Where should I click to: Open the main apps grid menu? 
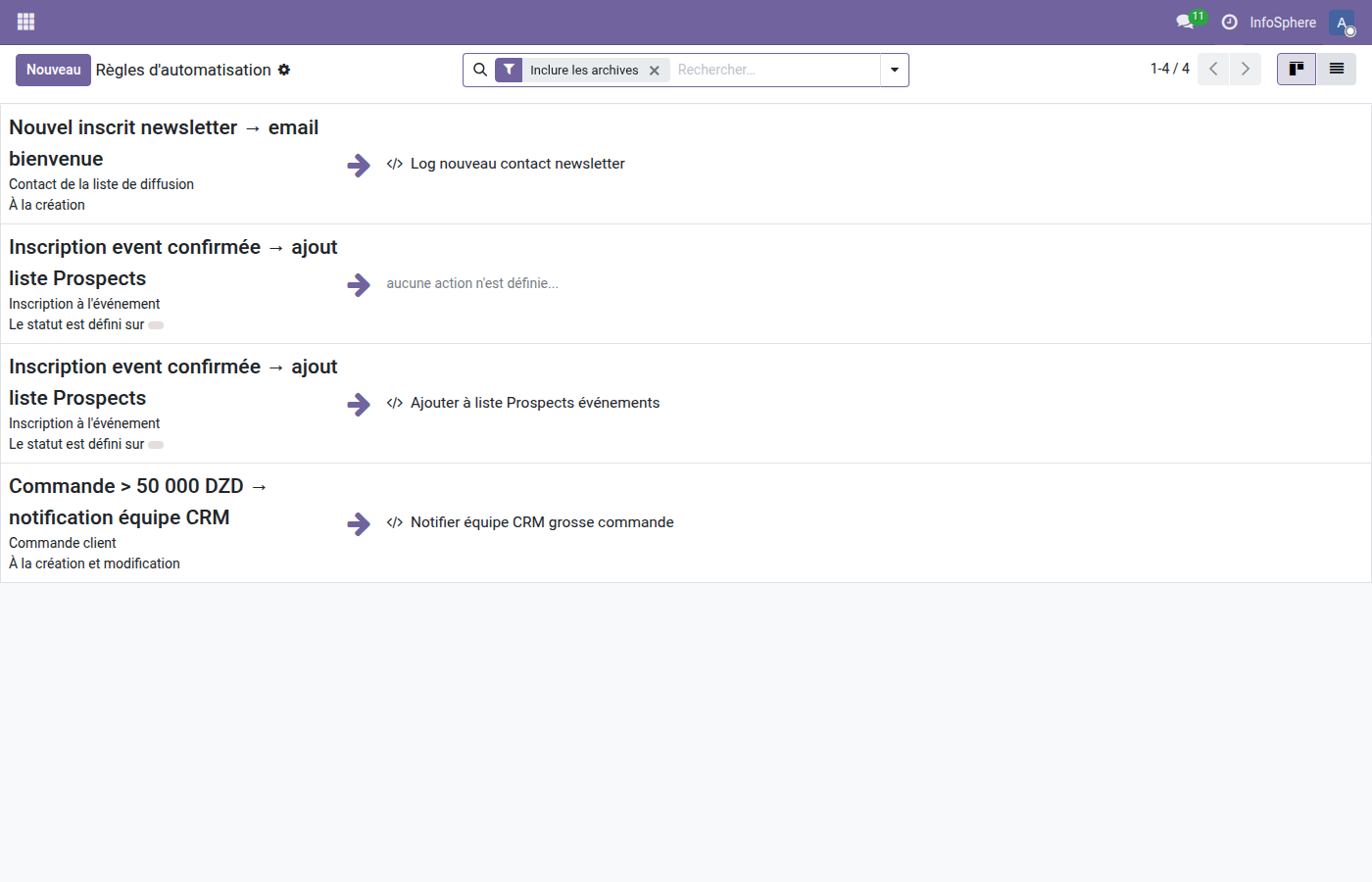[x=25, y=22]
